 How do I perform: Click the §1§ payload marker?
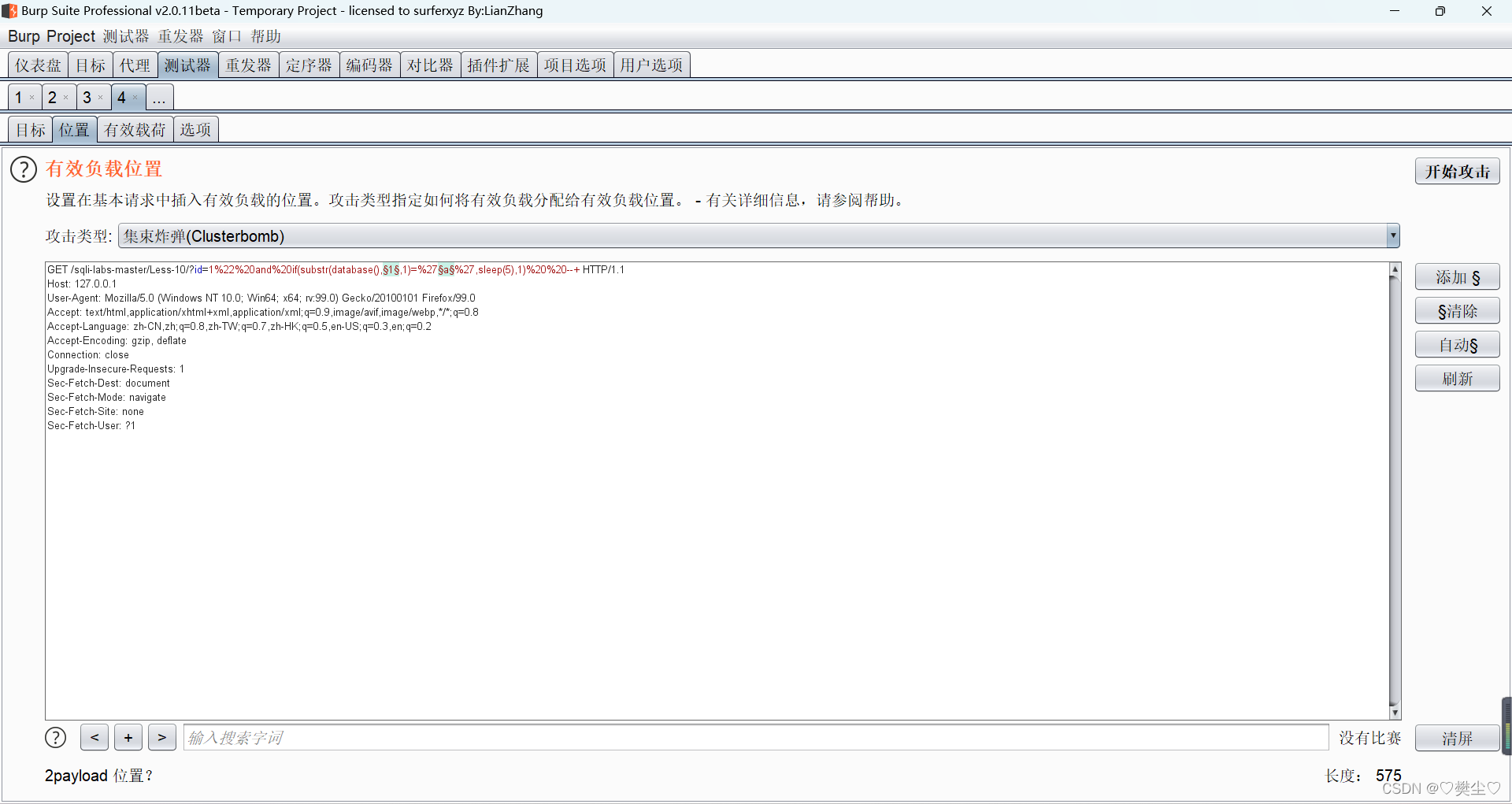tap(391, 269)
